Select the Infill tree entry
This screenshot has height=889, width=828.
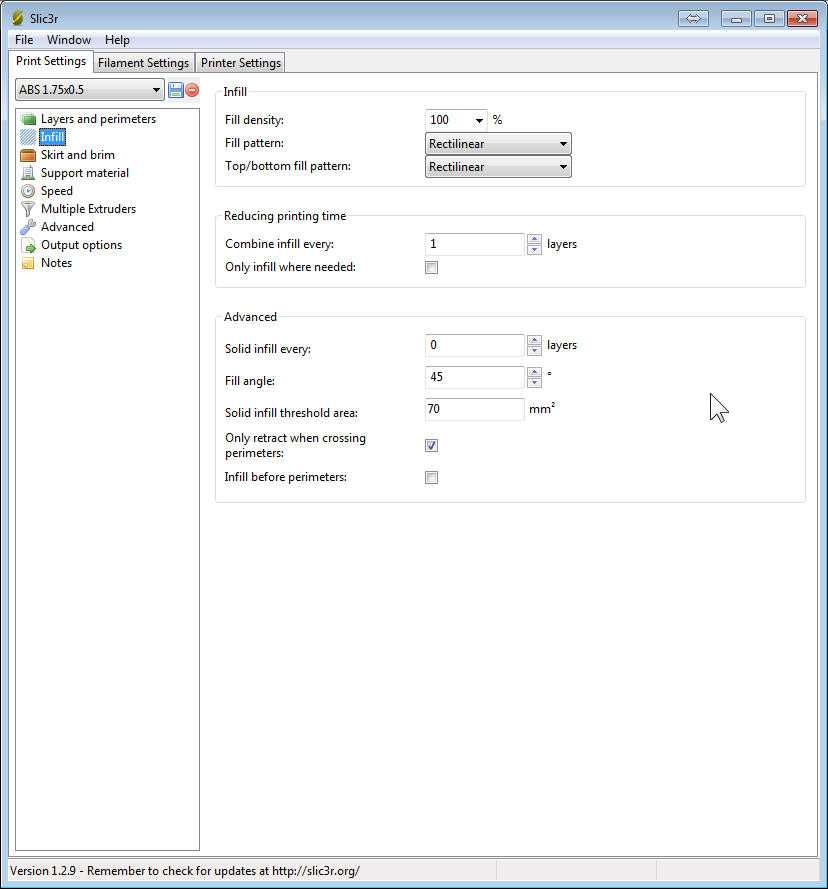click(x=52, y=137)
